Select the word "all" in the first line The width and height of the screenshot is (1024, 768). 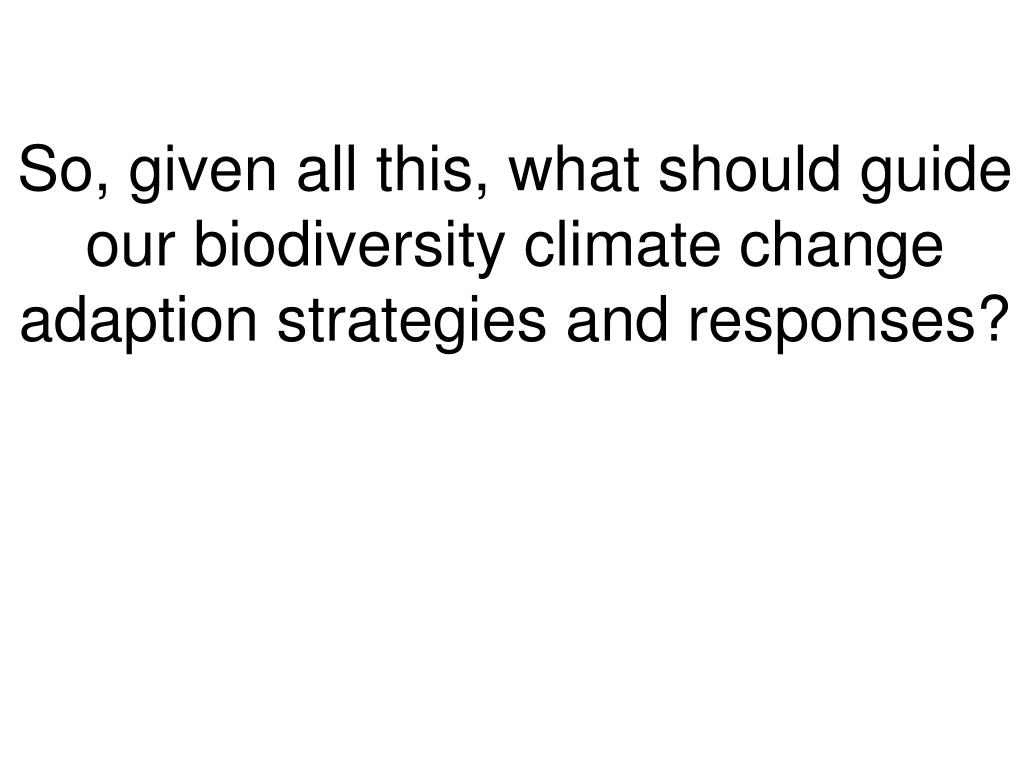pos(327,168)
